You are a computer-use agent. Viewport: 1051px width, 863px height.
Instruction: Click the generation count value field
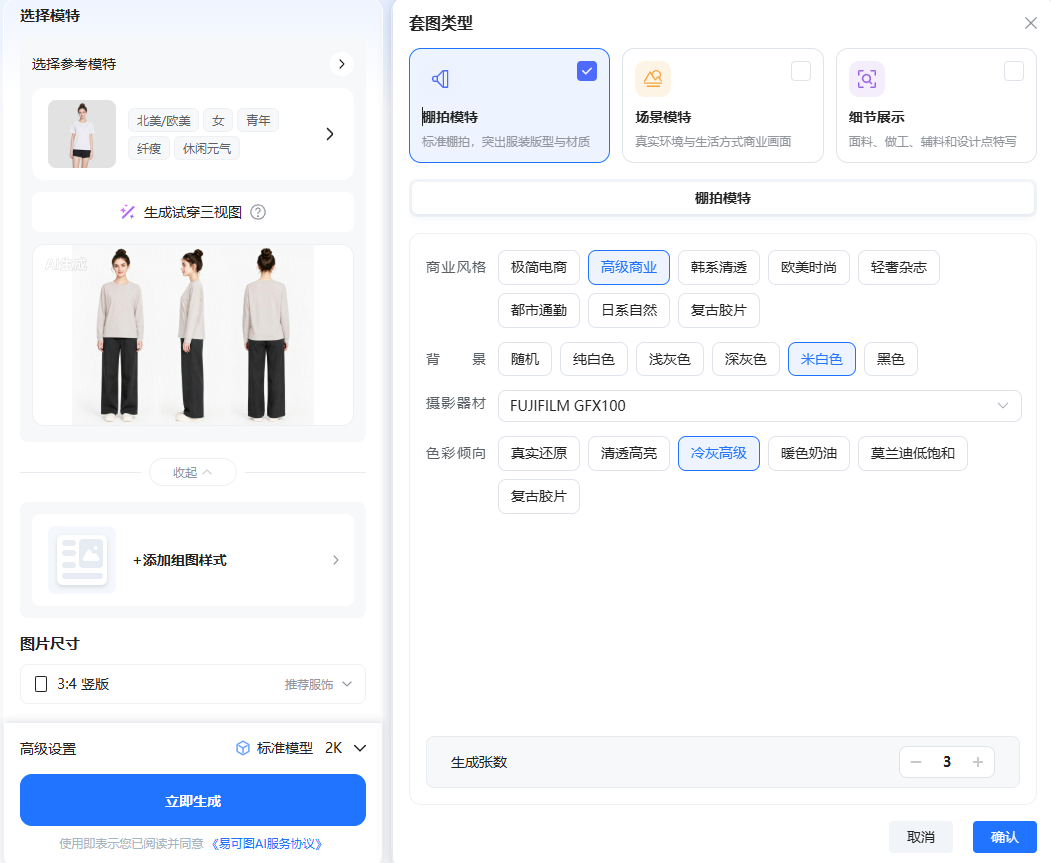pyautogui.click(x=947, y=762)
